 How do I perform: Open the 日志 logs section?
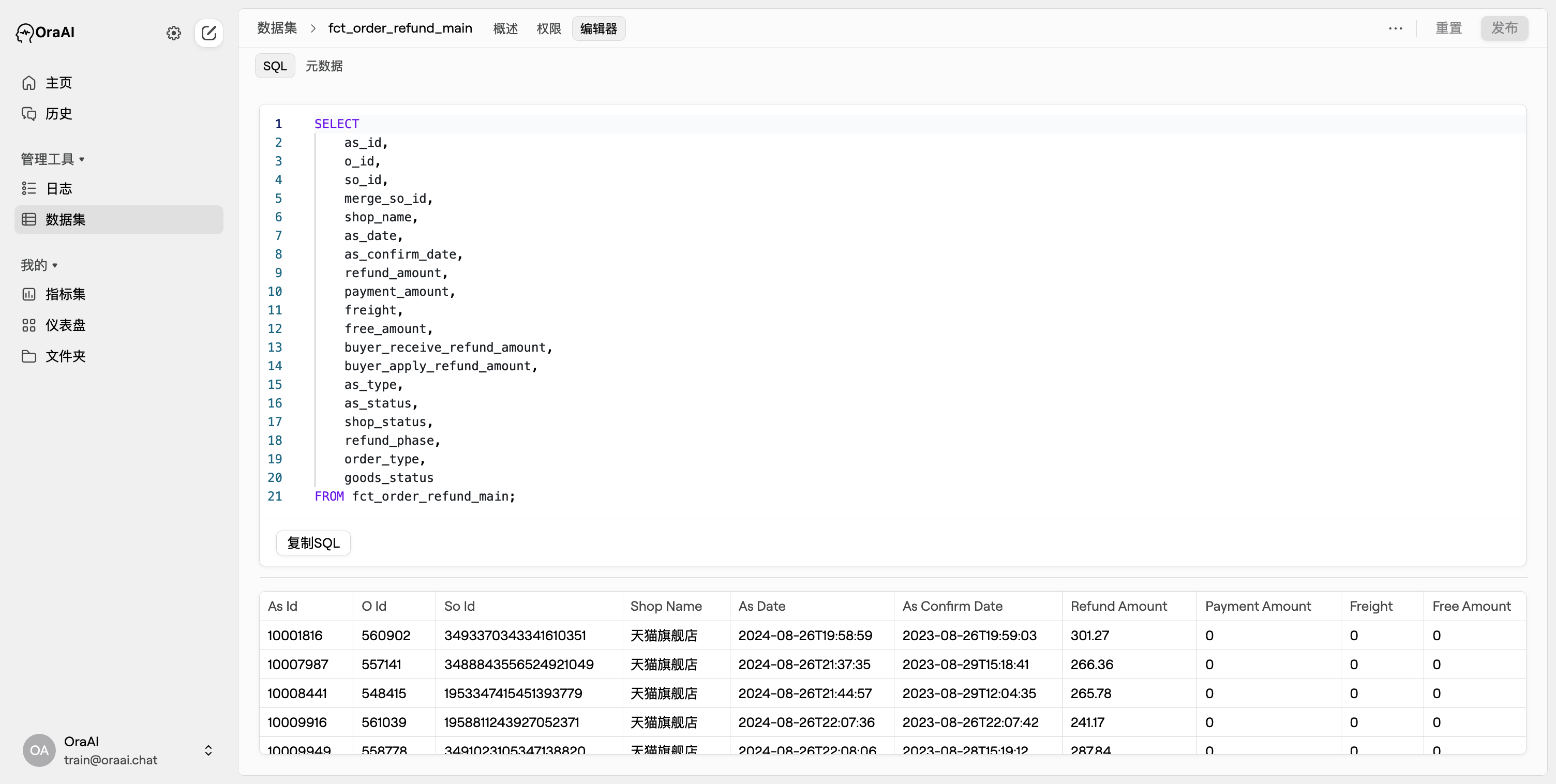click(58, 188)
